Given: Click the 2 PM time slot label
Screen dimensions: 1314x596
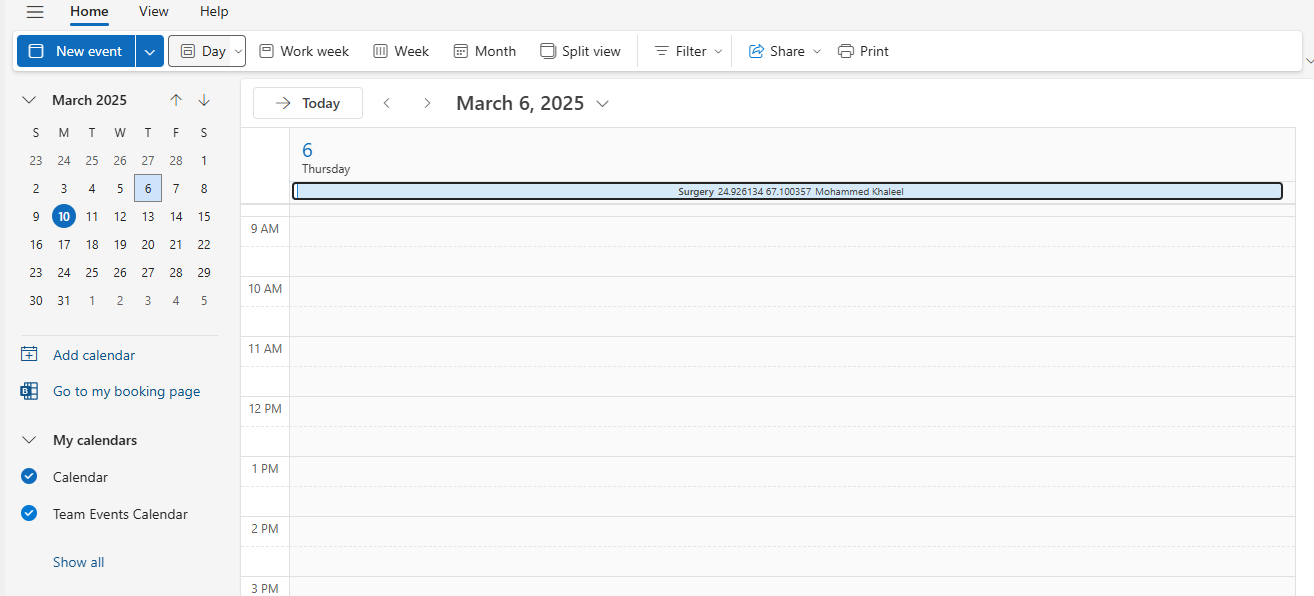Looking at the screenshot, I should (265, 529).
